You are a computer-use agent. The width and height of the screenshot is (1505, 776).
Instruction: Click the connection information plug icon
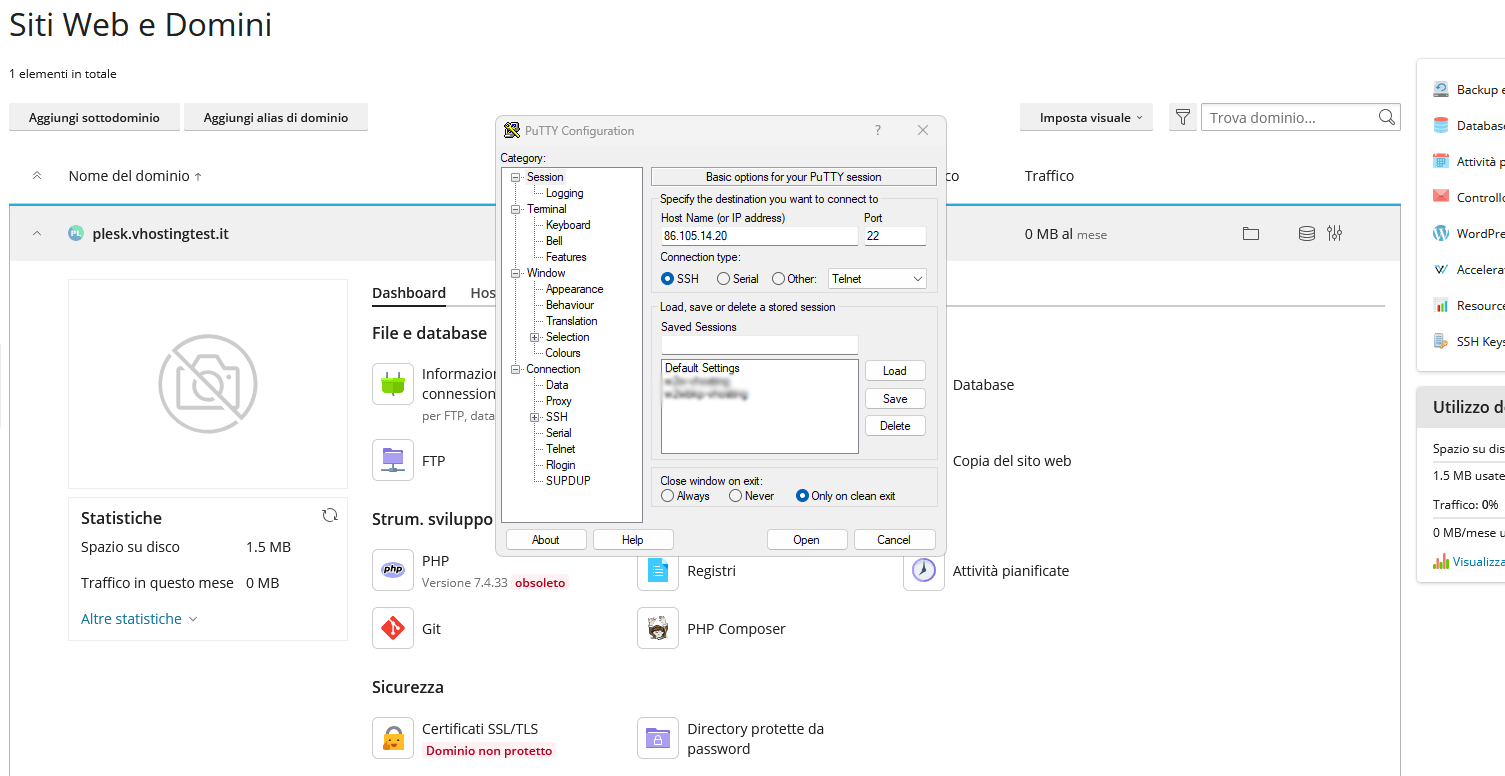[393, 384]
